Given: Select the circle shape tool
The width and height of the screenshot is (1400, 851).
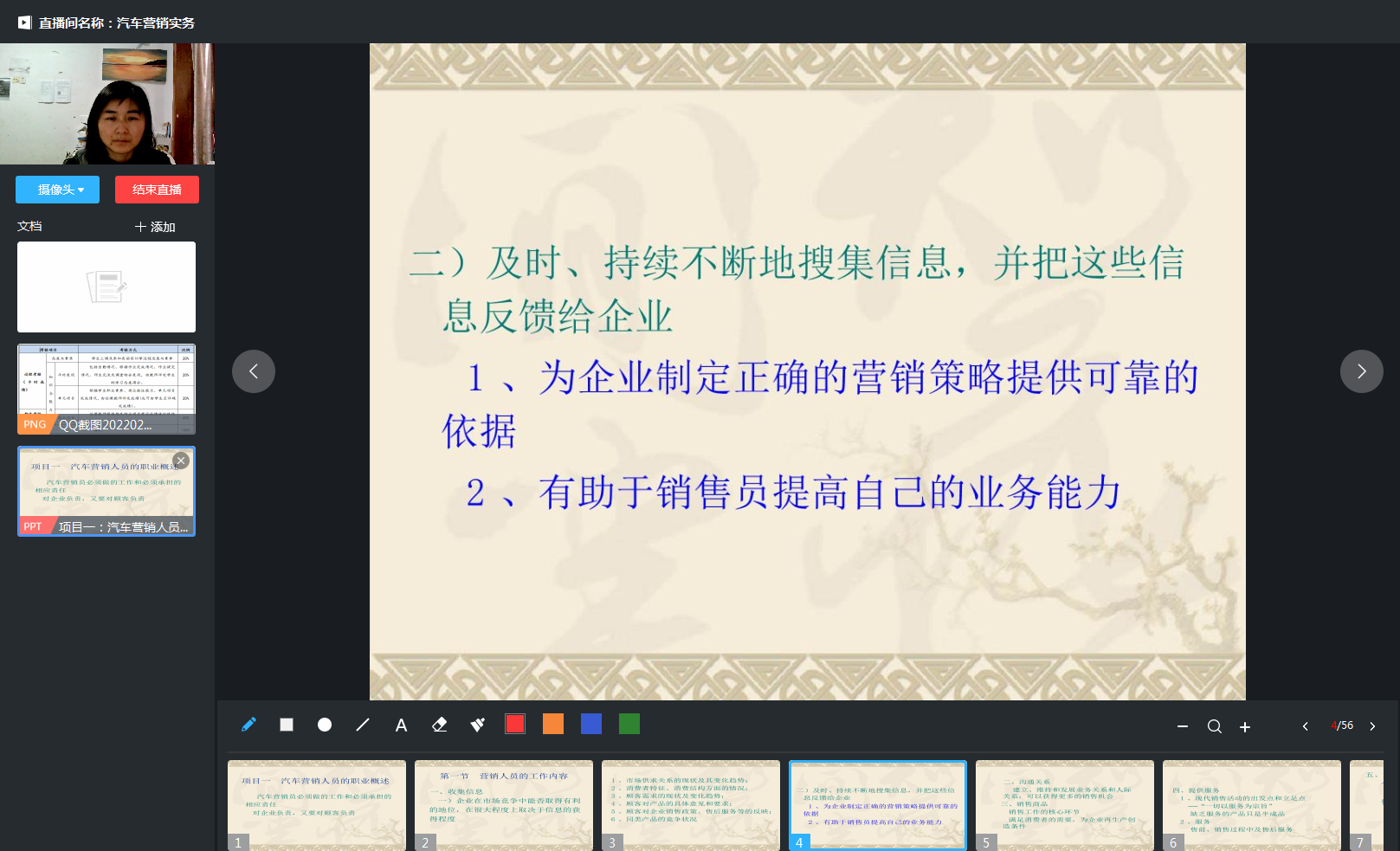Looking at the screenshot, I should (x=325, y=725).
